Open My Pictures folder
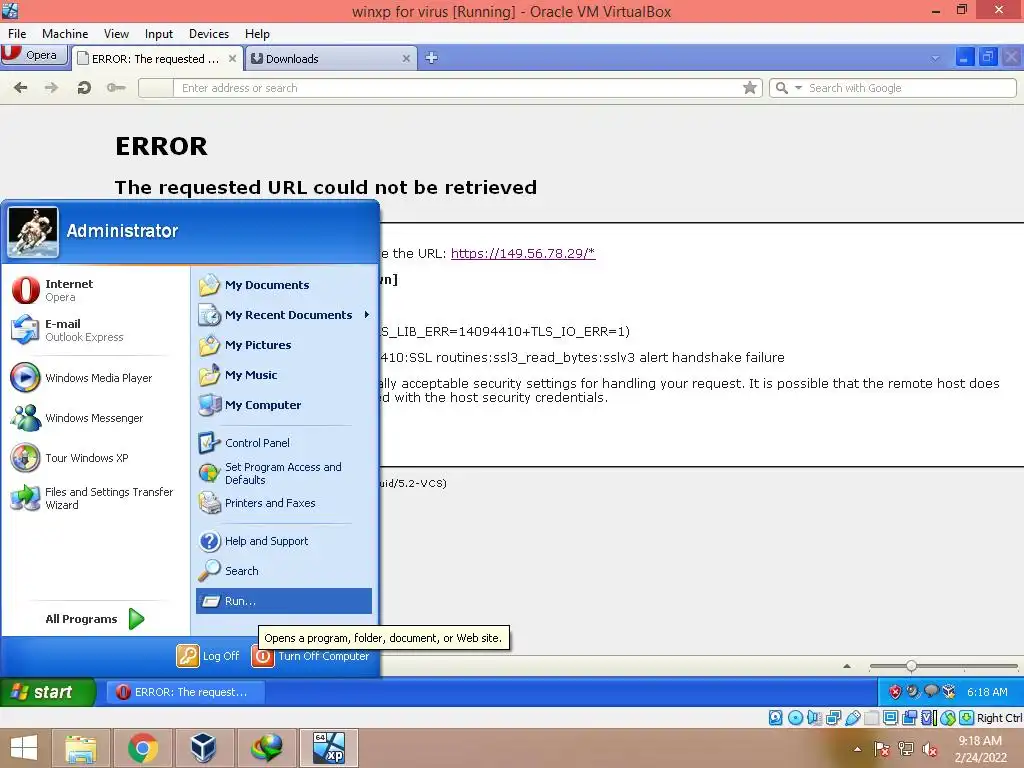Image resolution: width=1024 pixels, height=768 pixels. point(283,345)
